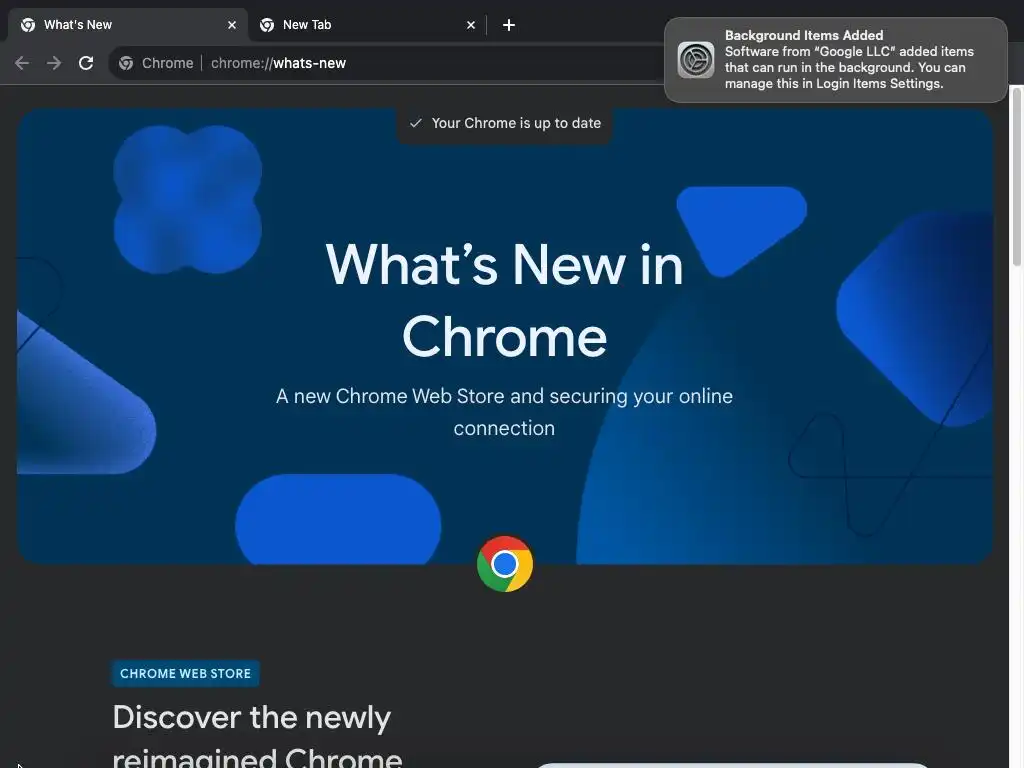1024x768 pixels.
Task: Close the New Tab tab
Action: (471, 25)
